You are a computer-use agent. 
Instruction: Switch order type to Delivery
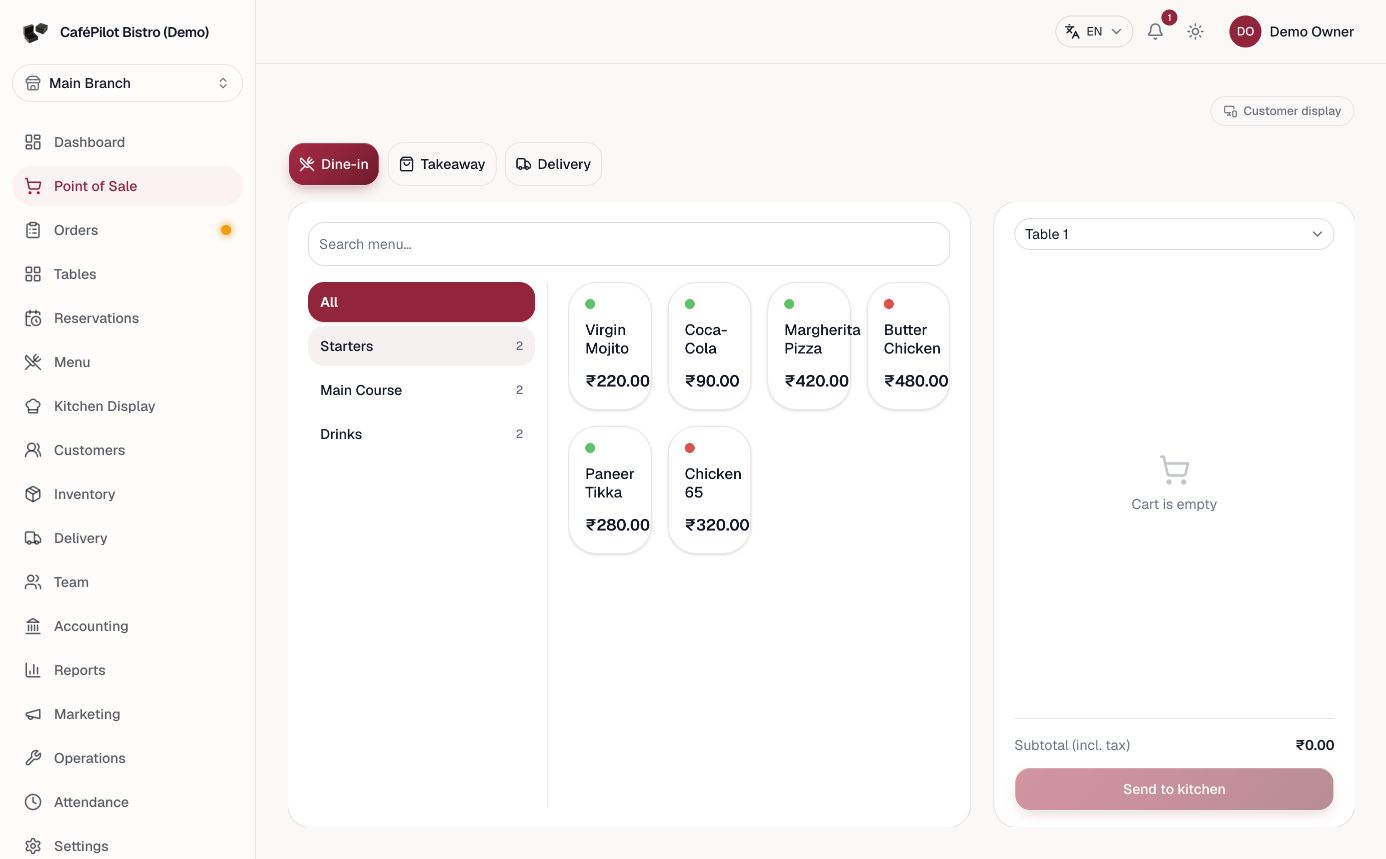(553, 164)
